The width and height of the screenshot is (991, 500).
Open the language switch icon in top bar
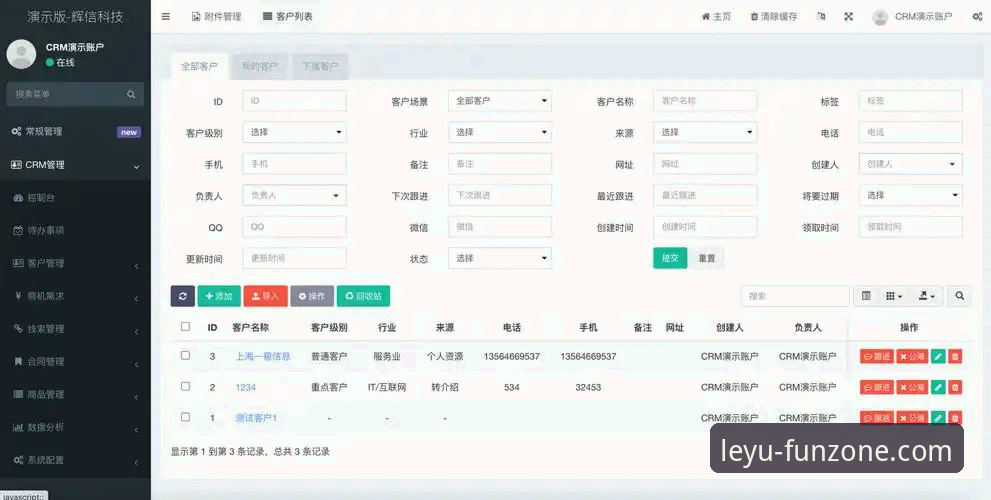point(821,16)
